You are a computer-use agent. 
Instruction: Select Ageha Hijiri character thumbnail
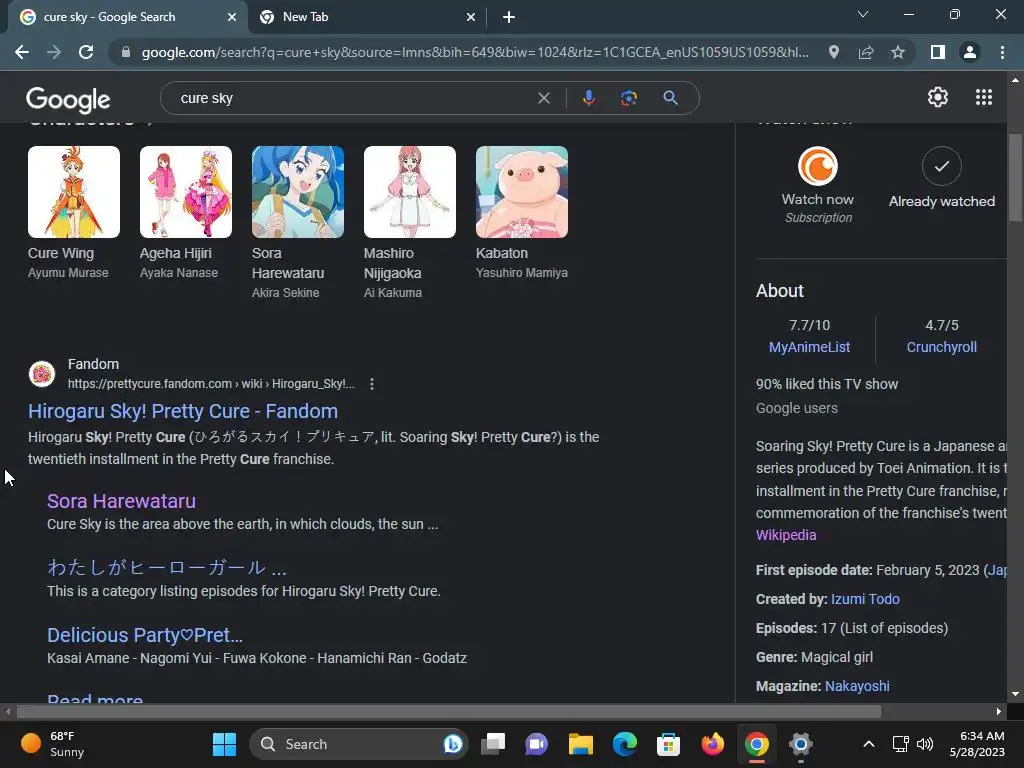(186, 192)
